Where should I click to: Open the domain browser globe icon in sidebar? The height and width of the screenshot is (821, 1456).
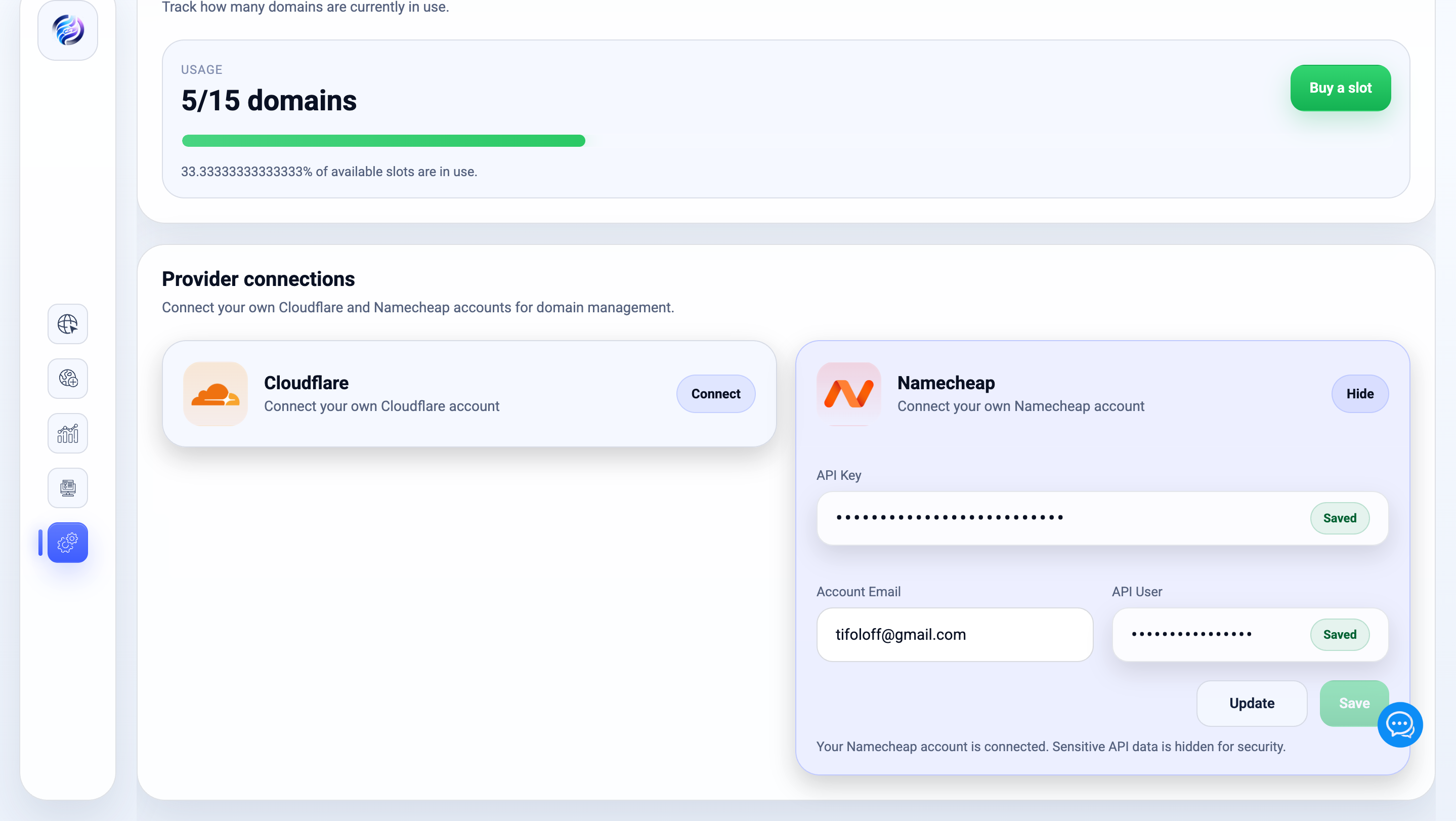coord(67,324)
